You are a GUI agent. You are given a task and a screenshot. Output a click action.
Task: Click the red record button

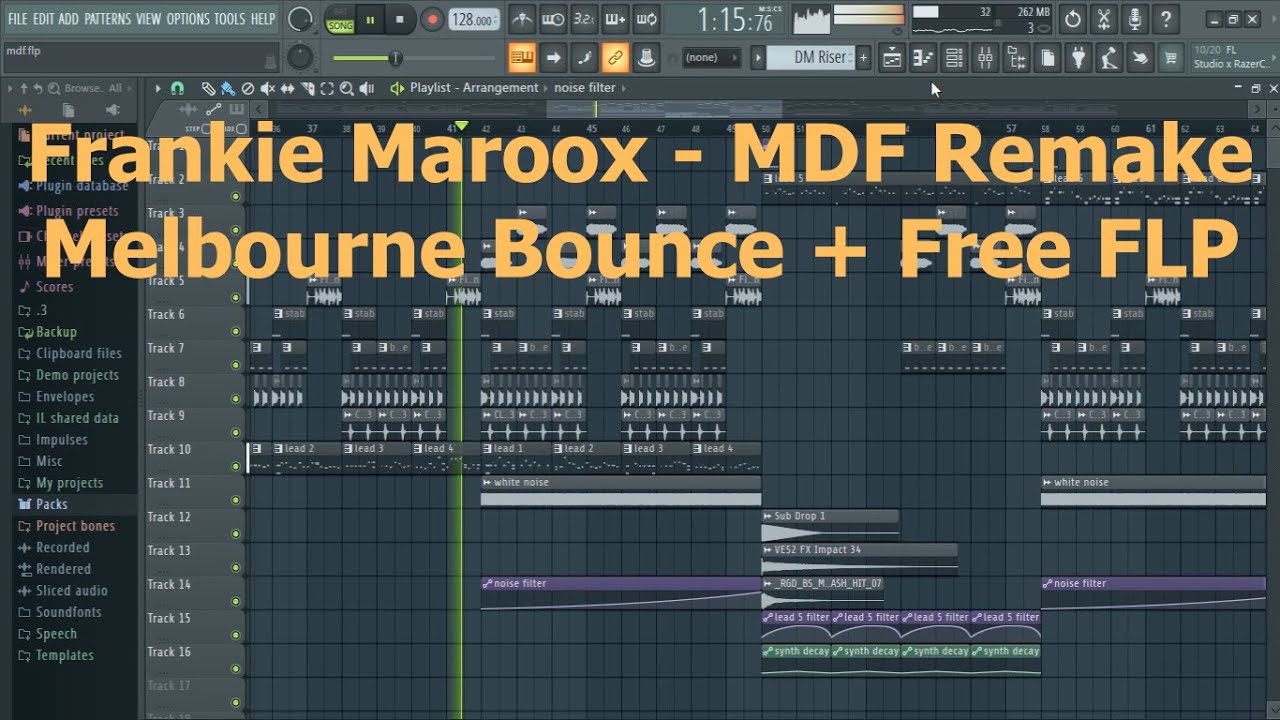[x=432, y=19]
